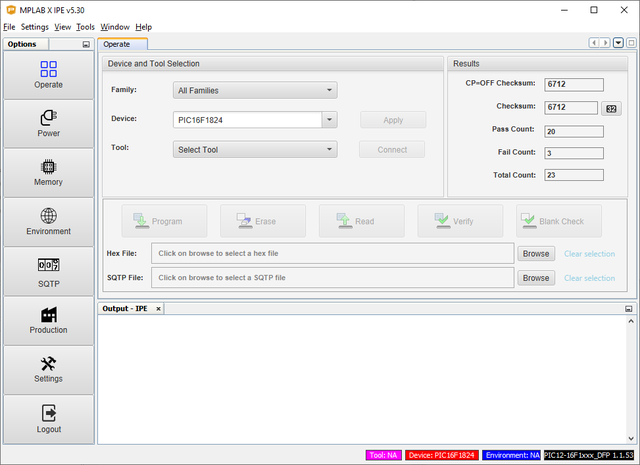The height and width of the screenshot is (465, 640).
Task: Open the Tools menu
Action: coord(85,26)
